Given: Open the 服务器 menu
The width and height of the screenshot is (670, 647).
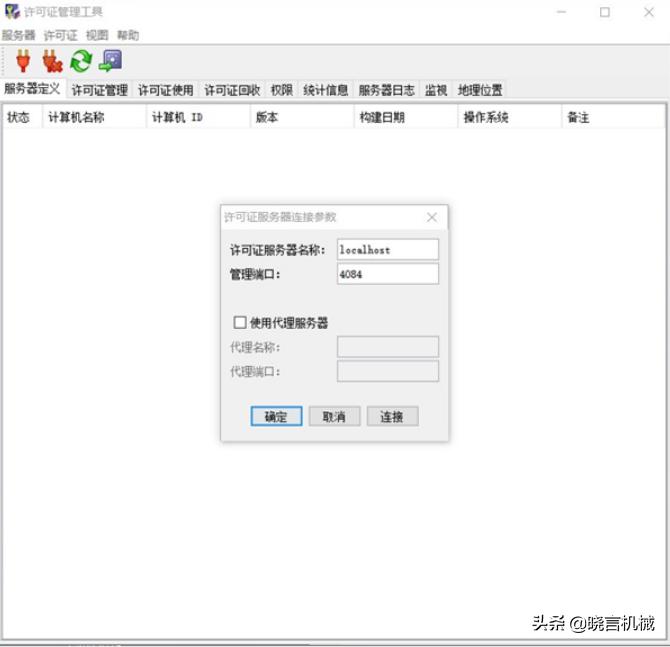Looking at the screenshot, I should [x=18, y=35].
